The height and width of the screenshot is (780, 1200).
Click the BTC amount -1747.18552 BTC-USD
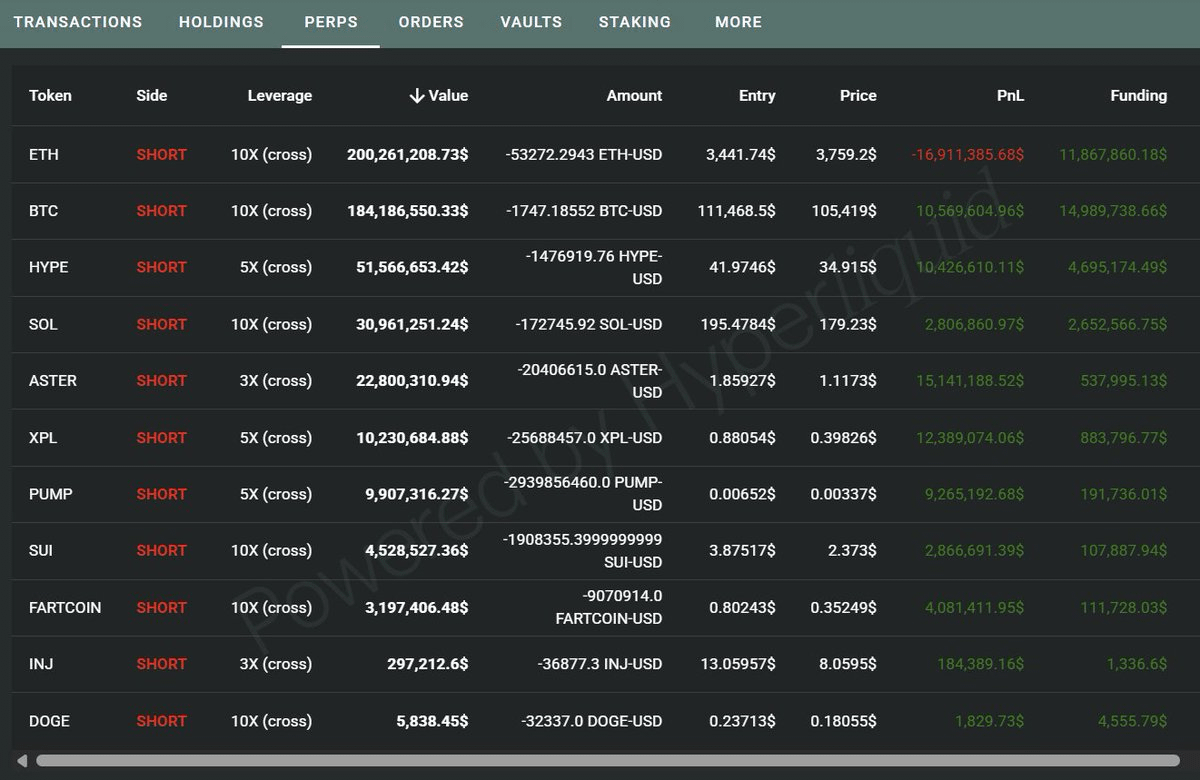582,211
